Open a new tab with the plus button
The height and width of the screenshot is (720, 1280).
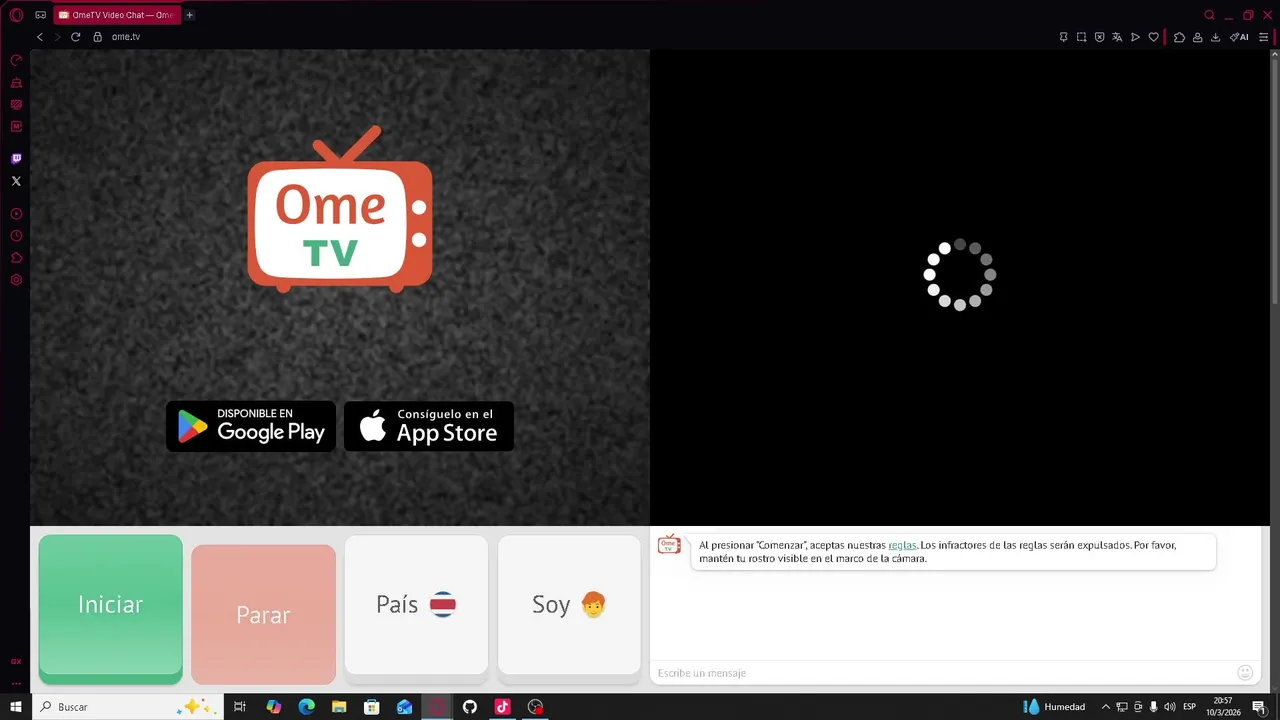pos(189,15)
